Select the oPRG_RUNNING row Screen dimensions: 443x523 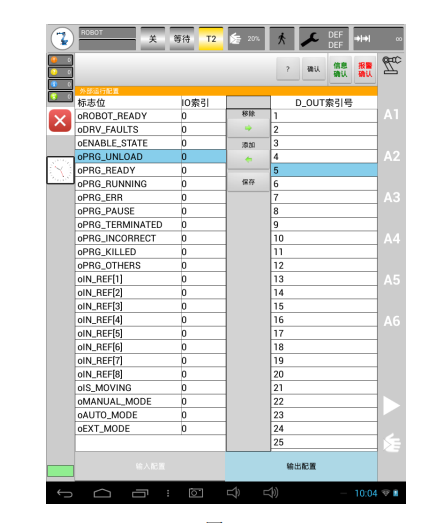click(150, 184)
